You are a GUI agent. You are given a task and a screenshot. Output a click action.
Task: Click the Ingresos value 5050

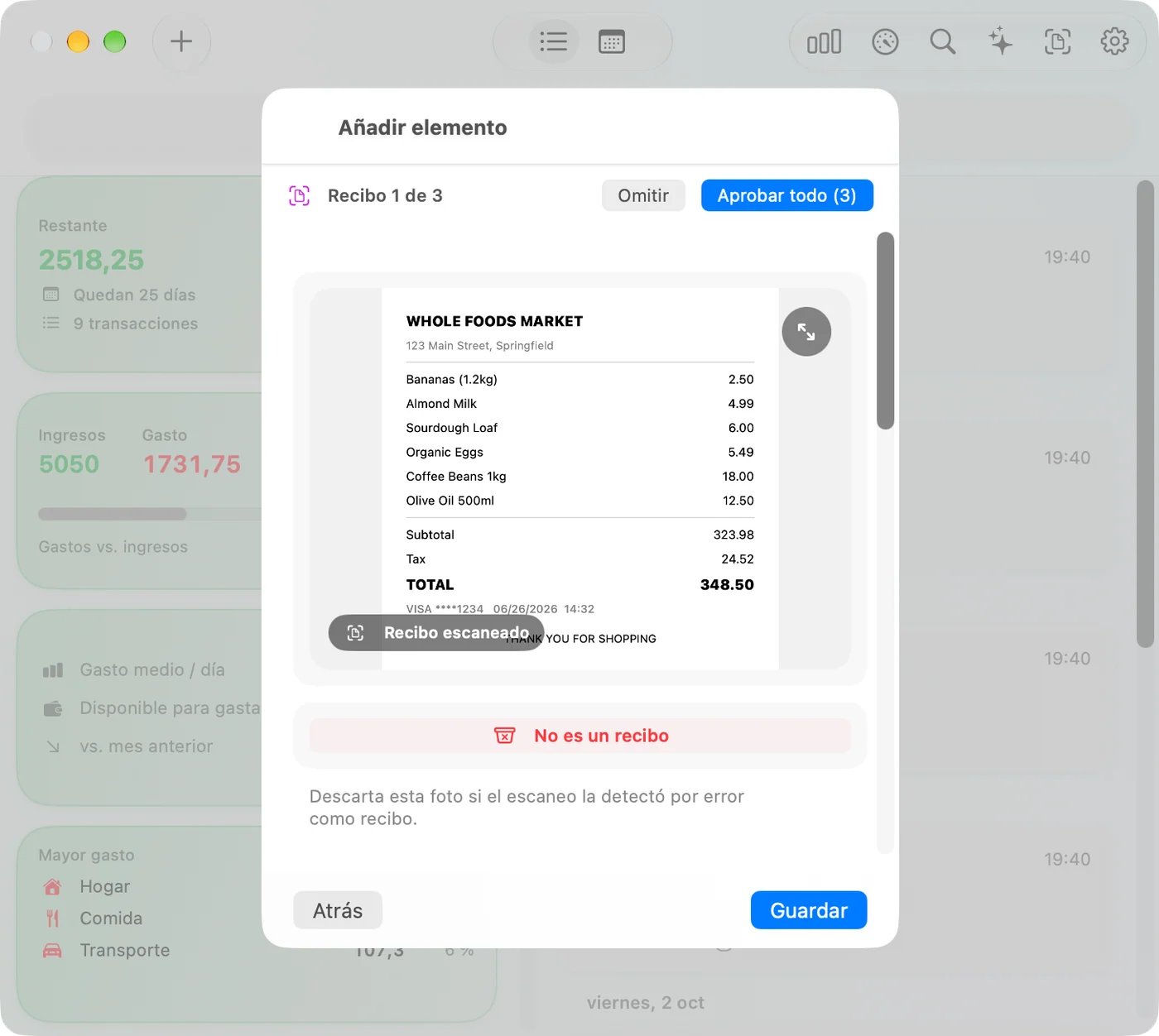pos(69,464)
